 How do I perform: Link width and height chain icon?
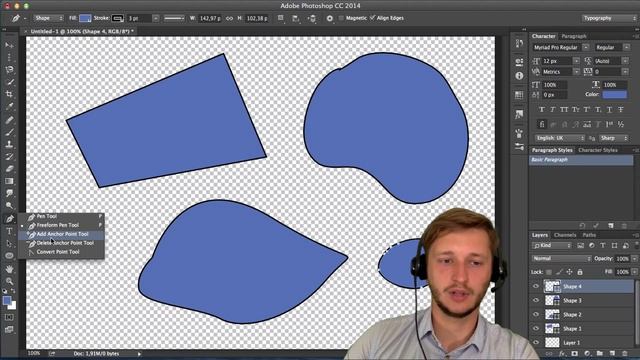tap(229, 18)
